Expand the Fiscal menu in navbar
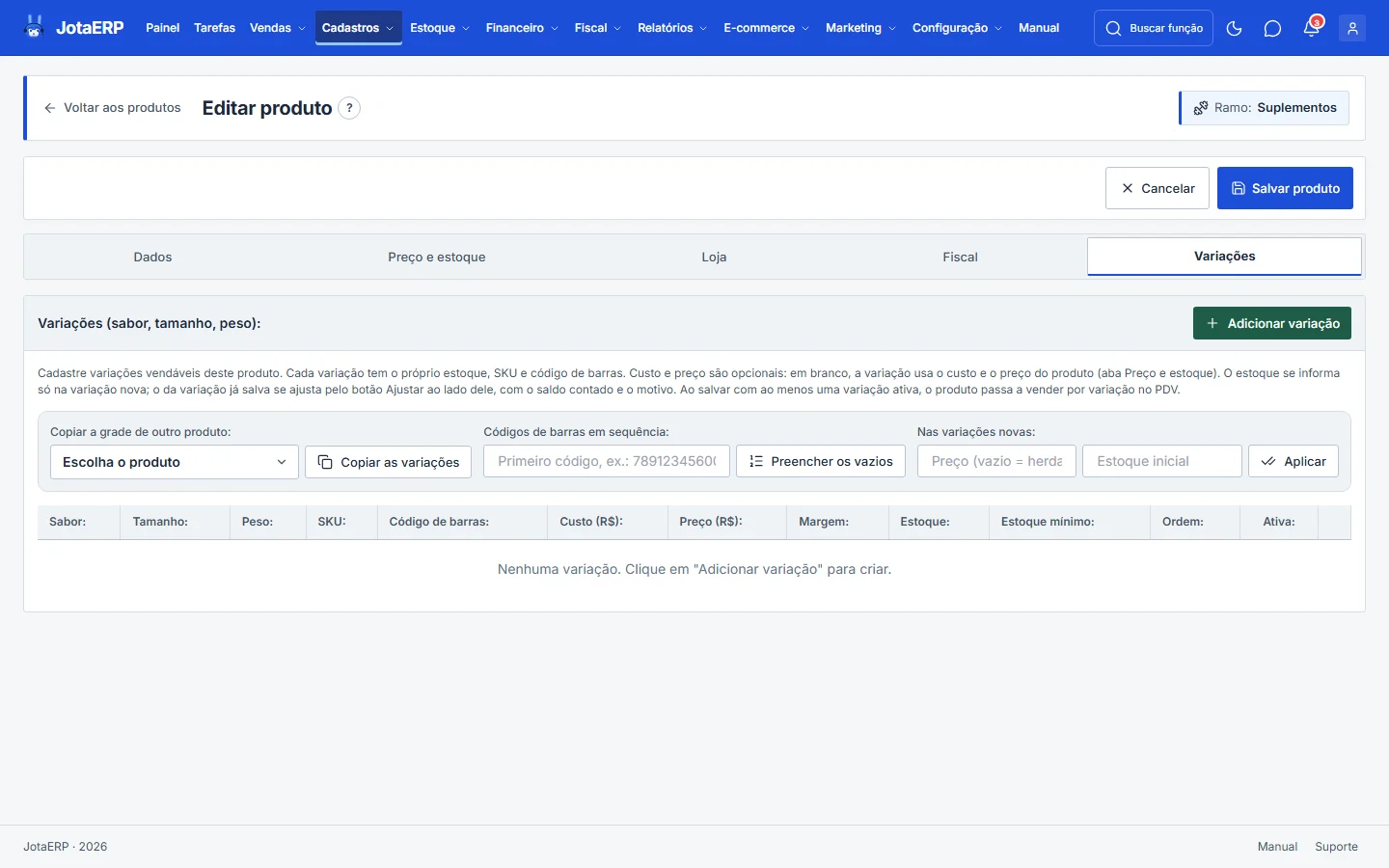 point(598,28)
